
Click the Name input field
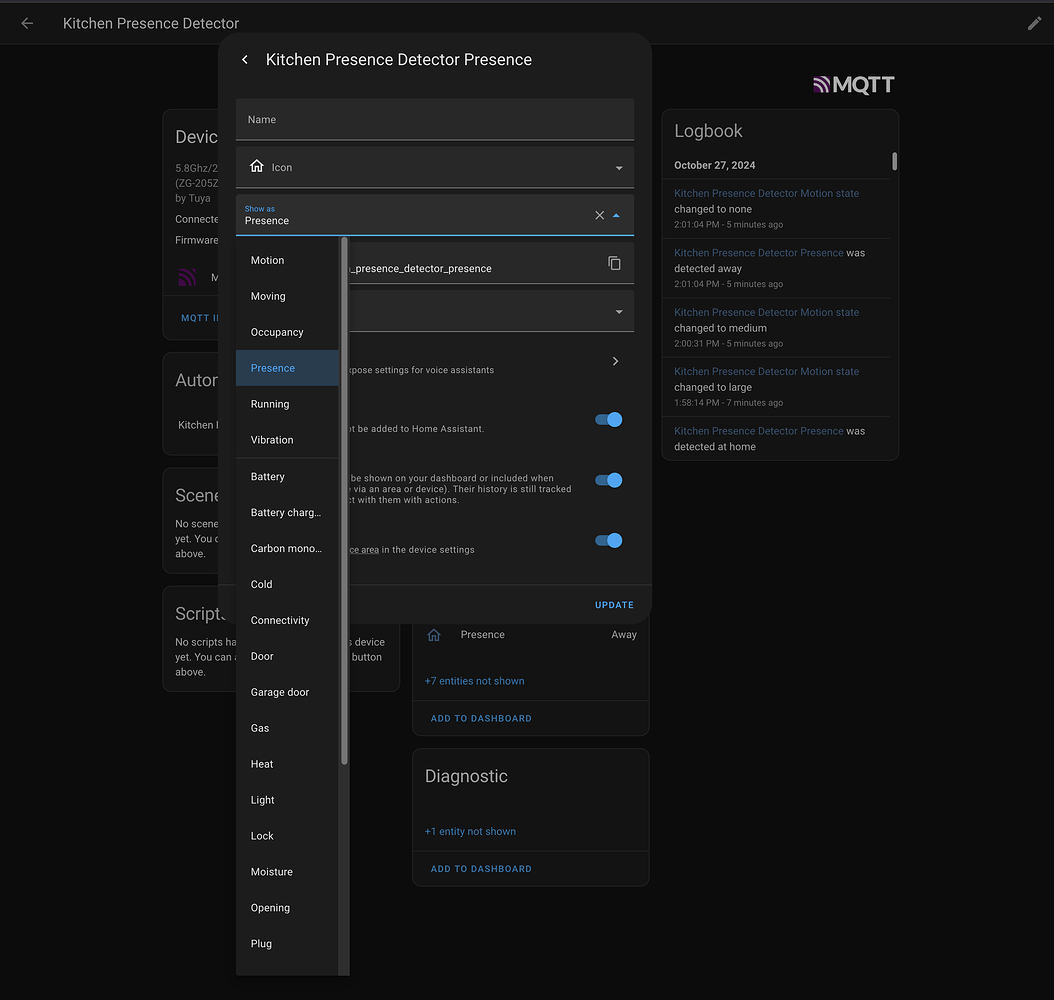click(x=434, y=119)
